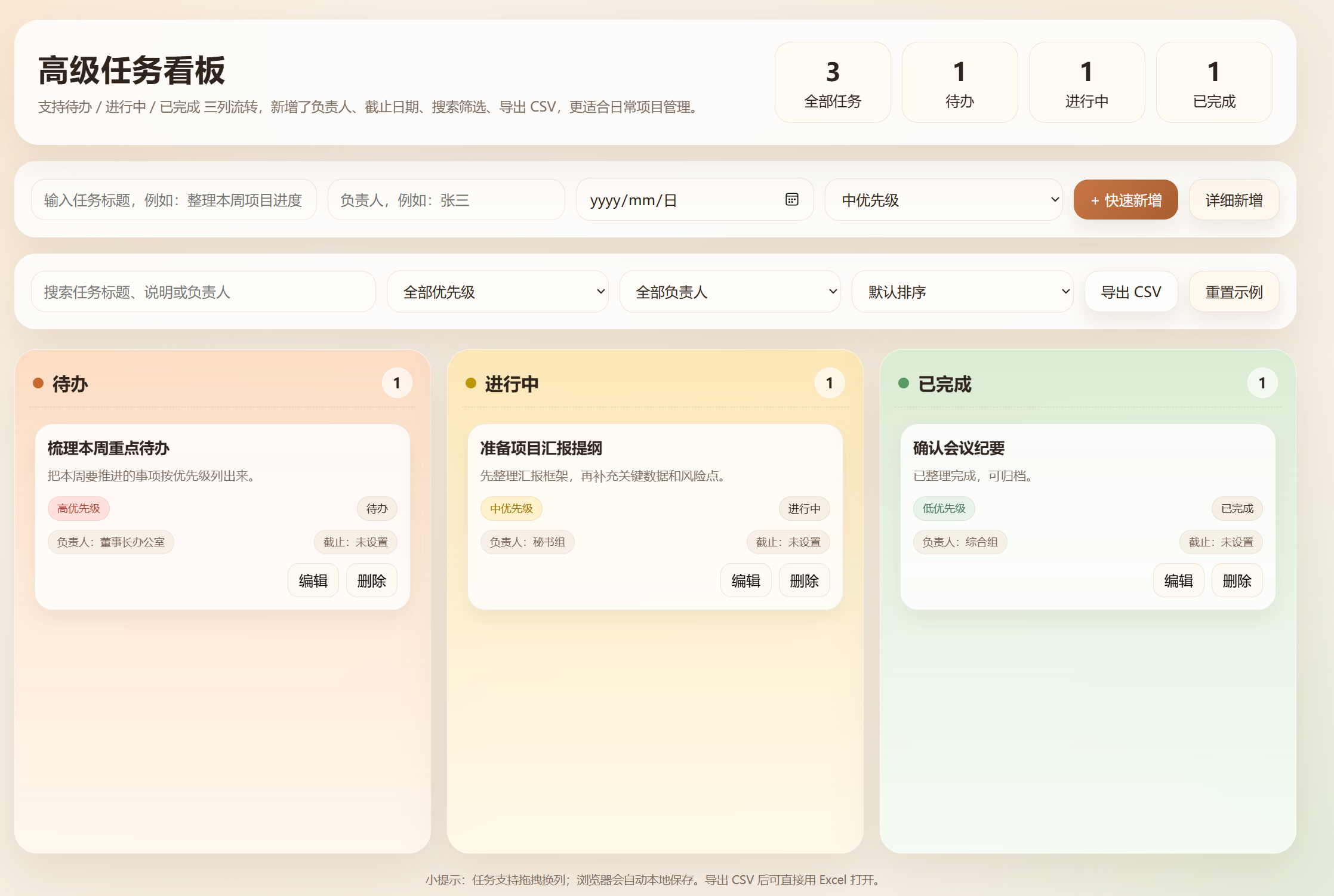
Task: Click the search tasks input box
Action: (203, 292)
